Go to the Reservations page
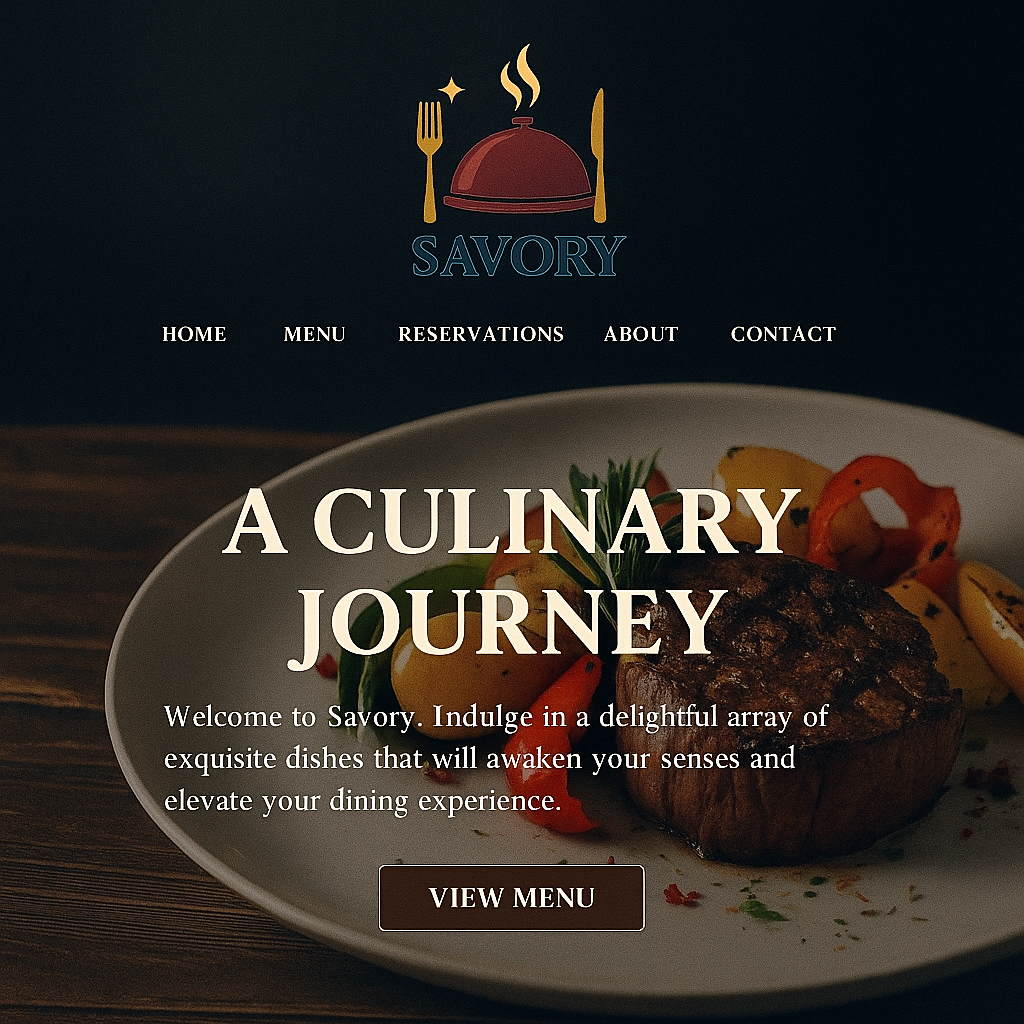1024x1024 pixels. pyautogui.click(x=481, y=334)
